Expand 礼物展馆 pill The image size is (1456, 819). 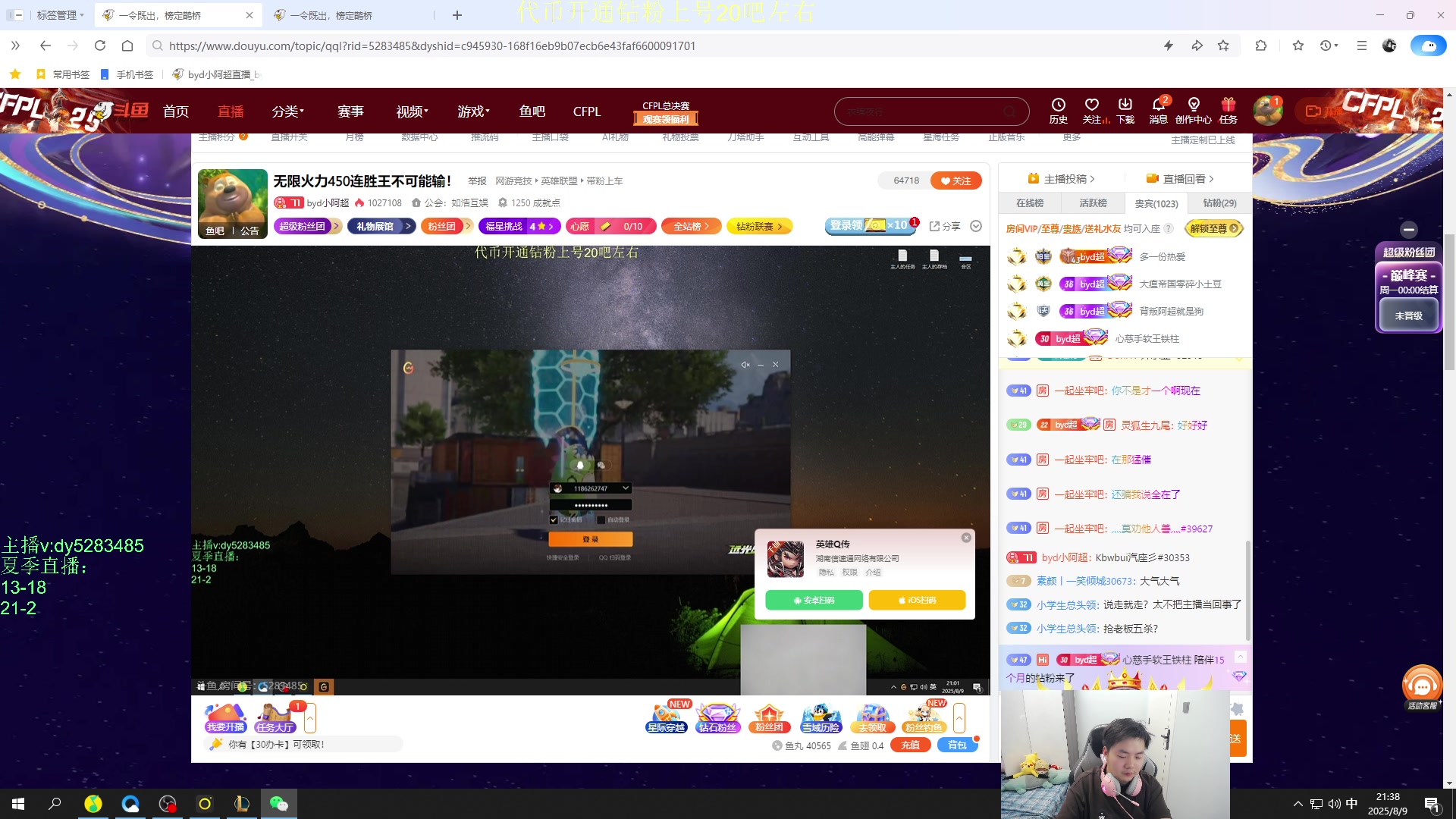coord(381,226)
